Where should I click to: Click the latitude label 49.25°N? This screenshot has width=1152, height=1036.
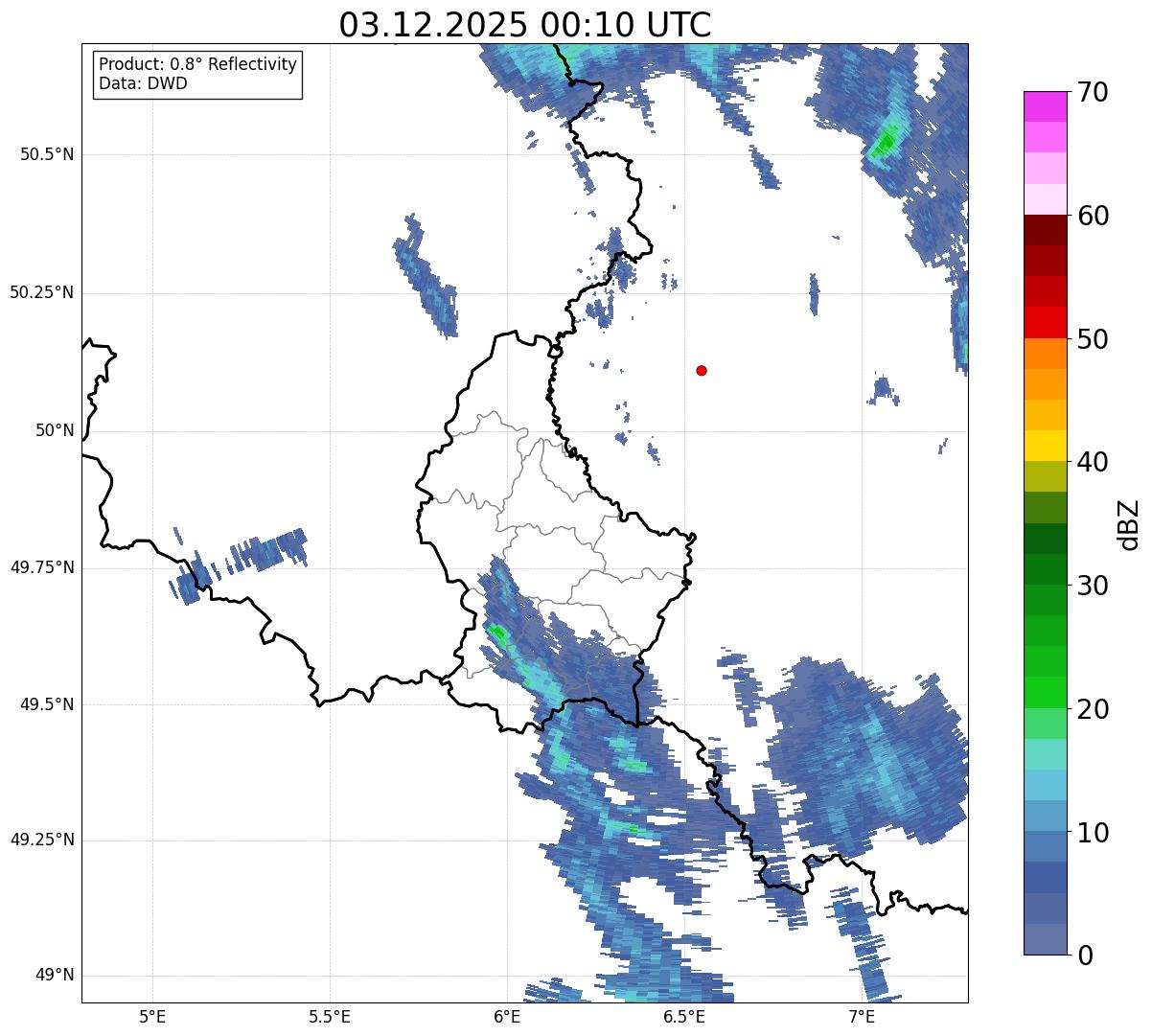click(41, 840)
